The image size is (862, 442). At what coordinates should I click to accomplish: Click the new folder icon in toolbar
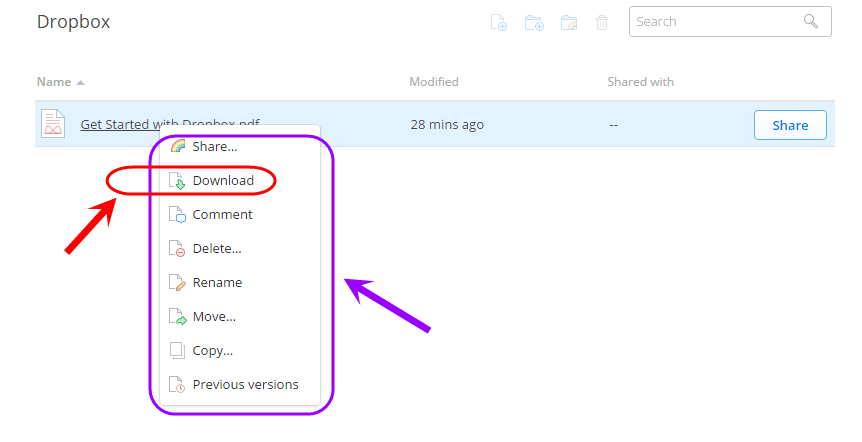click(x=534, y=23)
